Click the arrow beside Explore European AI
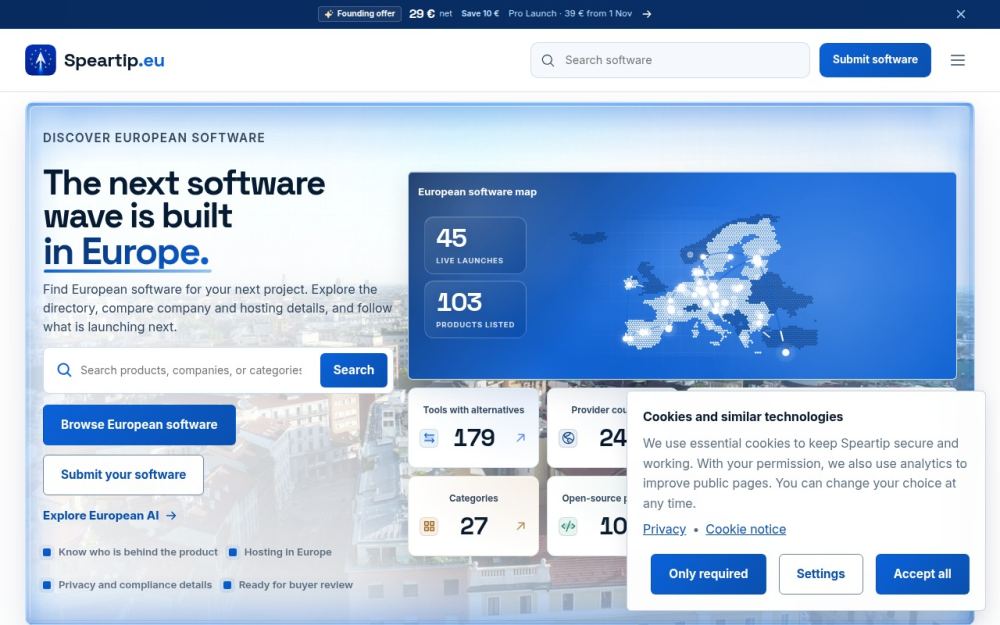This screenshot has height=625, width=1000. coord(171,515)
